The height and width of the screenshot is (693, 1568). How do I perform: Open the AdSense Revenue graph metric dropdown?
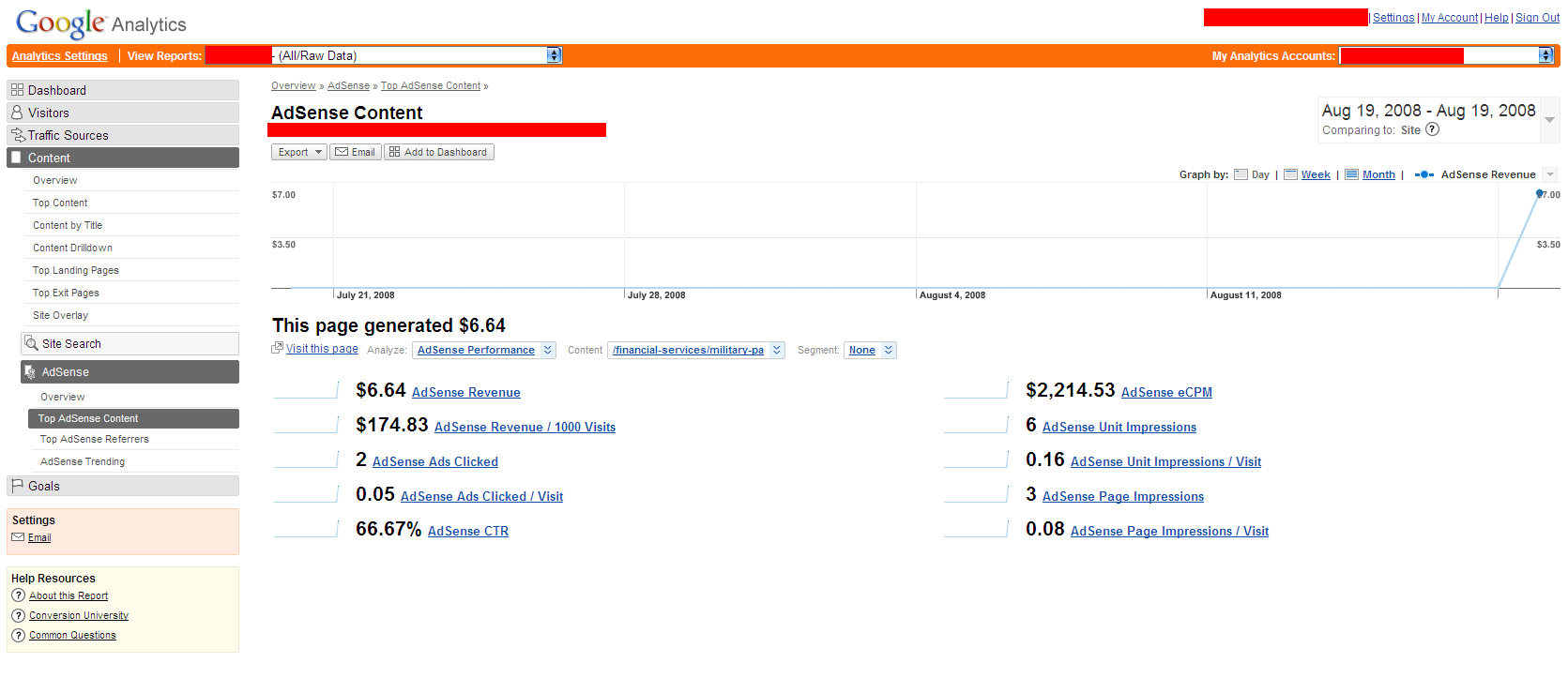[1550, 174]
